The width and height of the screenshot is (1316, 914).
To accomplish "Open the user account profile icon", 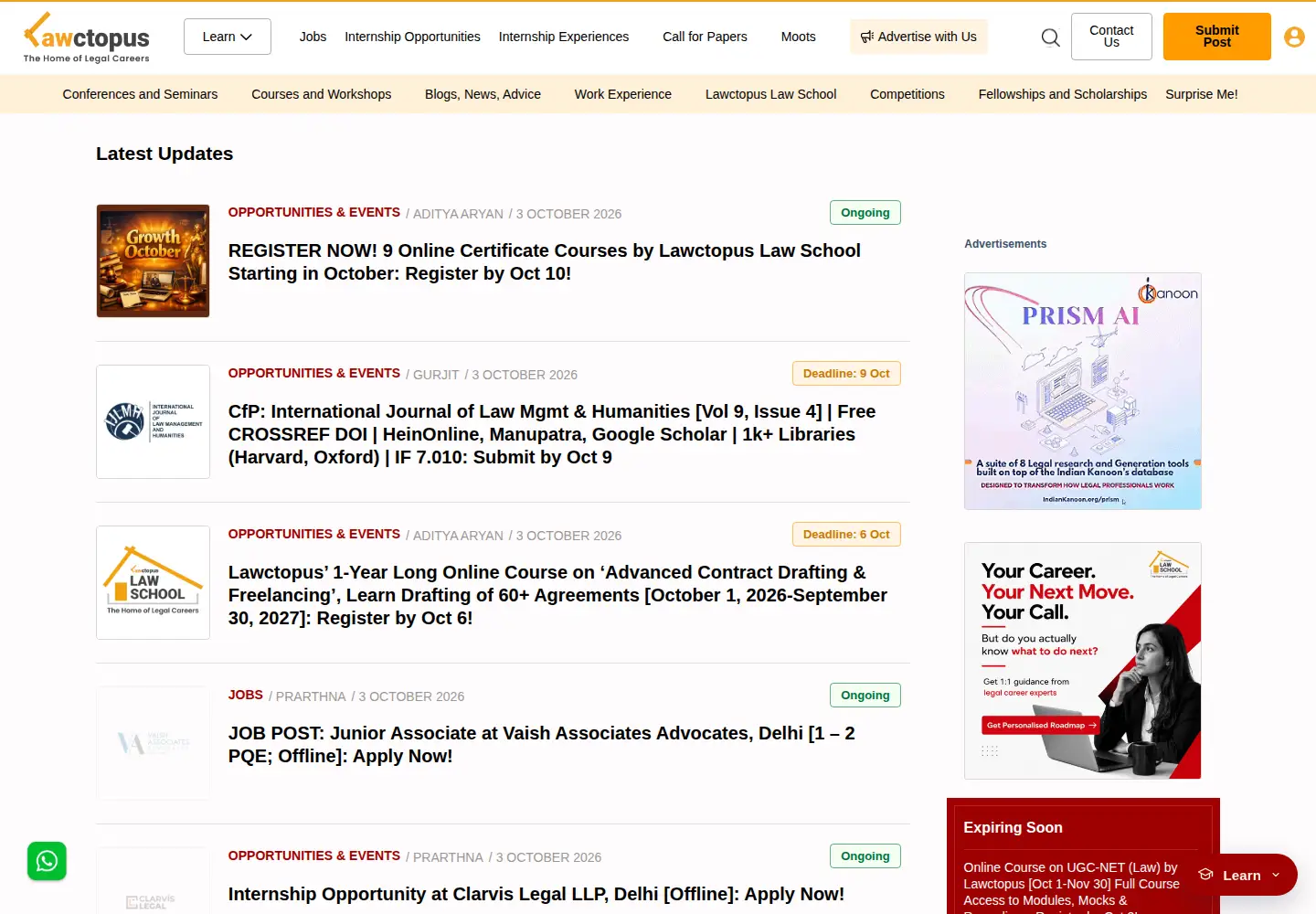I will (x=1294, y=37).
